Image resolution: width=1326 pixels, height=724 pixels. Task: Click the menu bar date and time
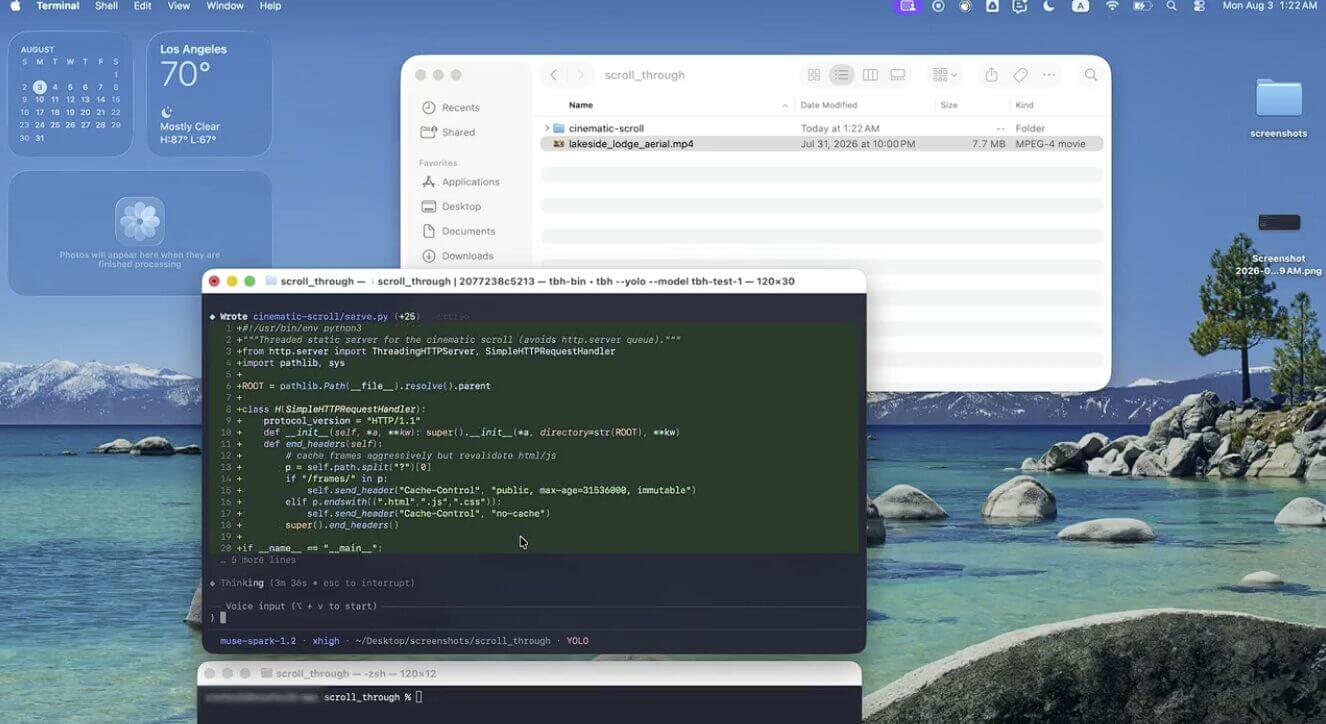1270,6
